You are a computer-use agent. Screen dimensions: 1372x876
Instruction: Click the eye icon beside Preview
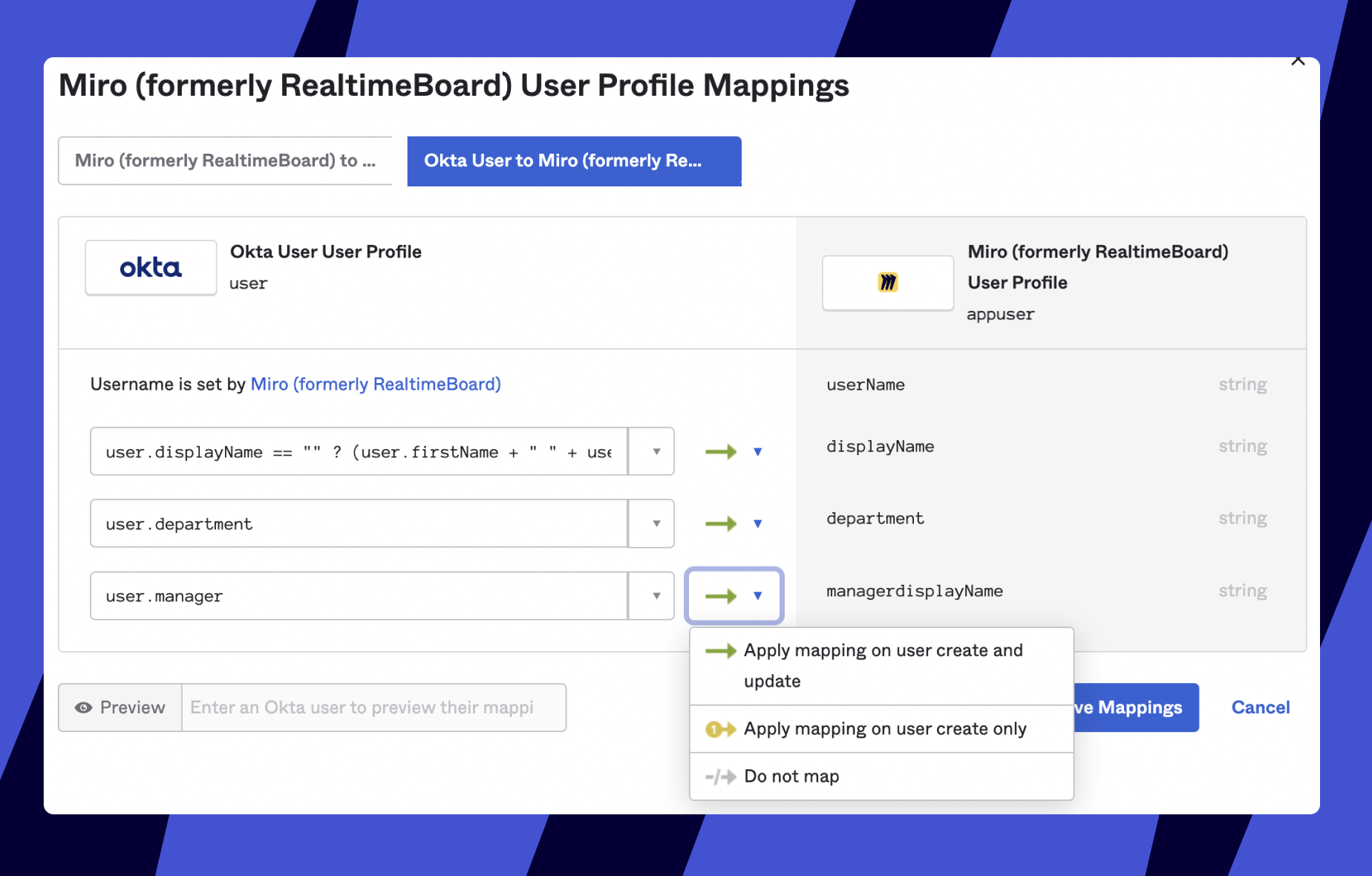coord(84,707)
